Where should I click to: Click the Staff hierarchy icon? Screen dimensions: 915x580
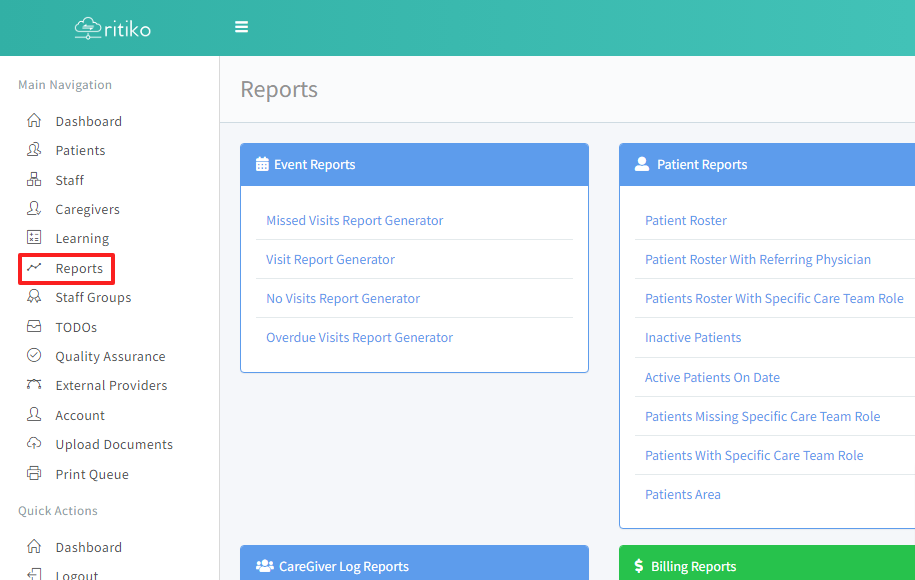34,180
